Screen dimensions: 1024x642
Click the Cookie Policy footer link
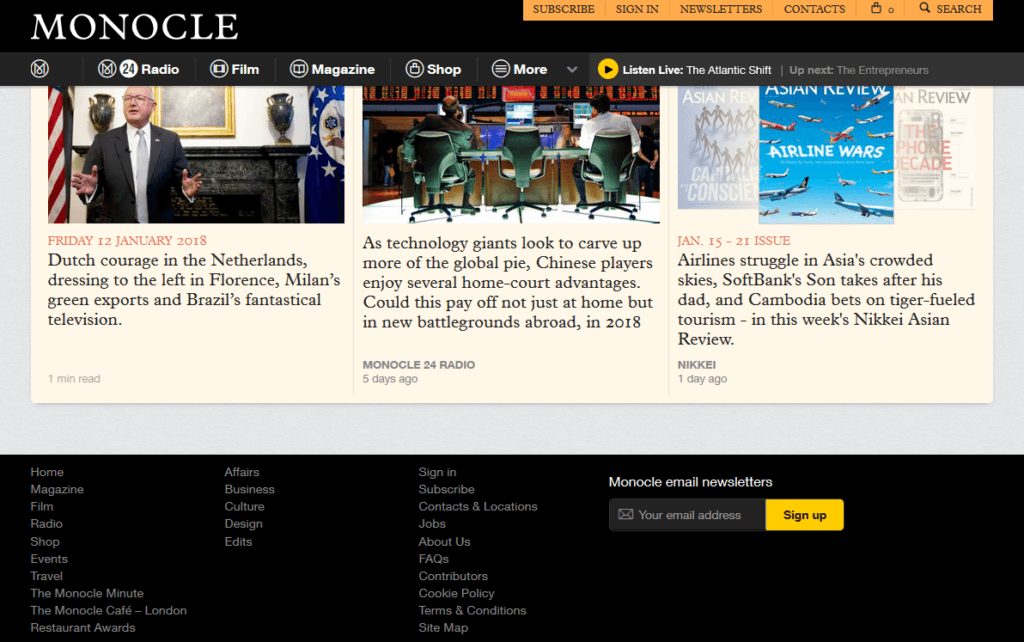(456, 593)
